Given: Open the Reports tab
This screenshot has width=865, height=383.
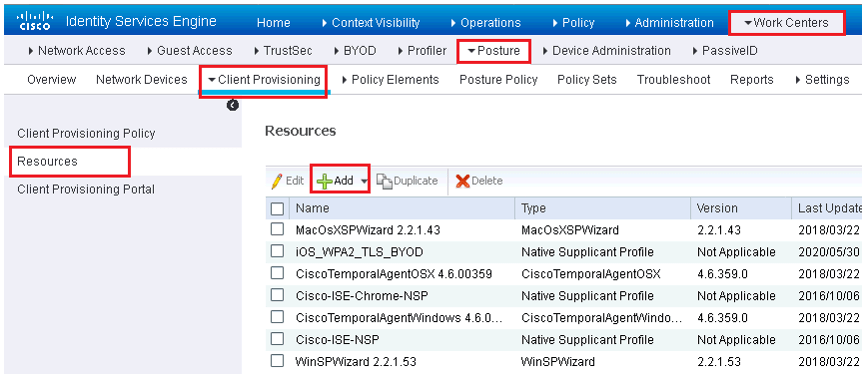Looking at the screenshot, I should [x=751, y=79].
